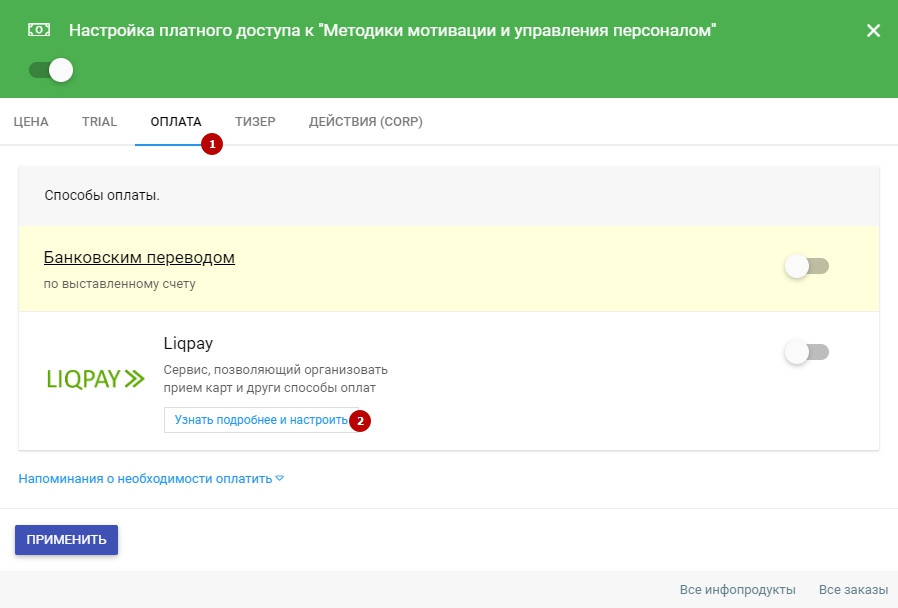Click red step marker number 2
The height and width of the screenshot is (608, 898).
pyautogui.click(x=361, y=421)
